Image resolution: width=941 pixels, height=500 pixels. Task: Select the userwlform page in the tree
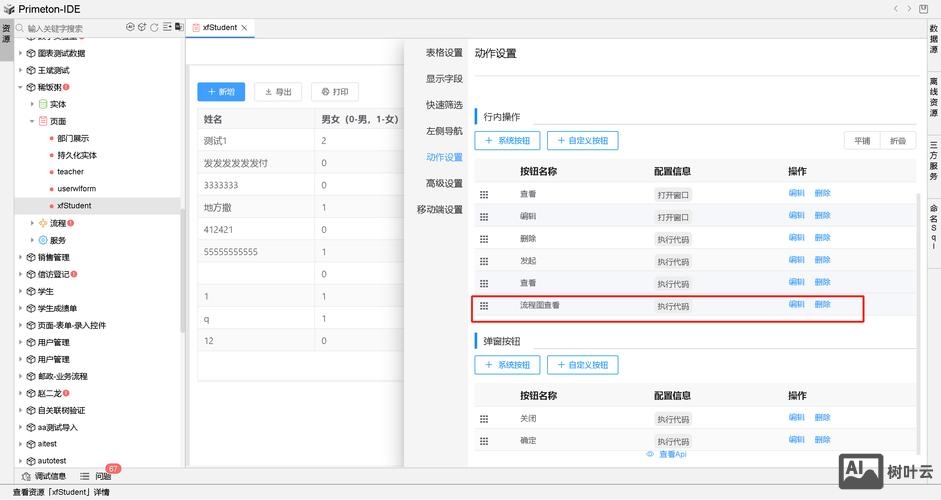point(76,188)
